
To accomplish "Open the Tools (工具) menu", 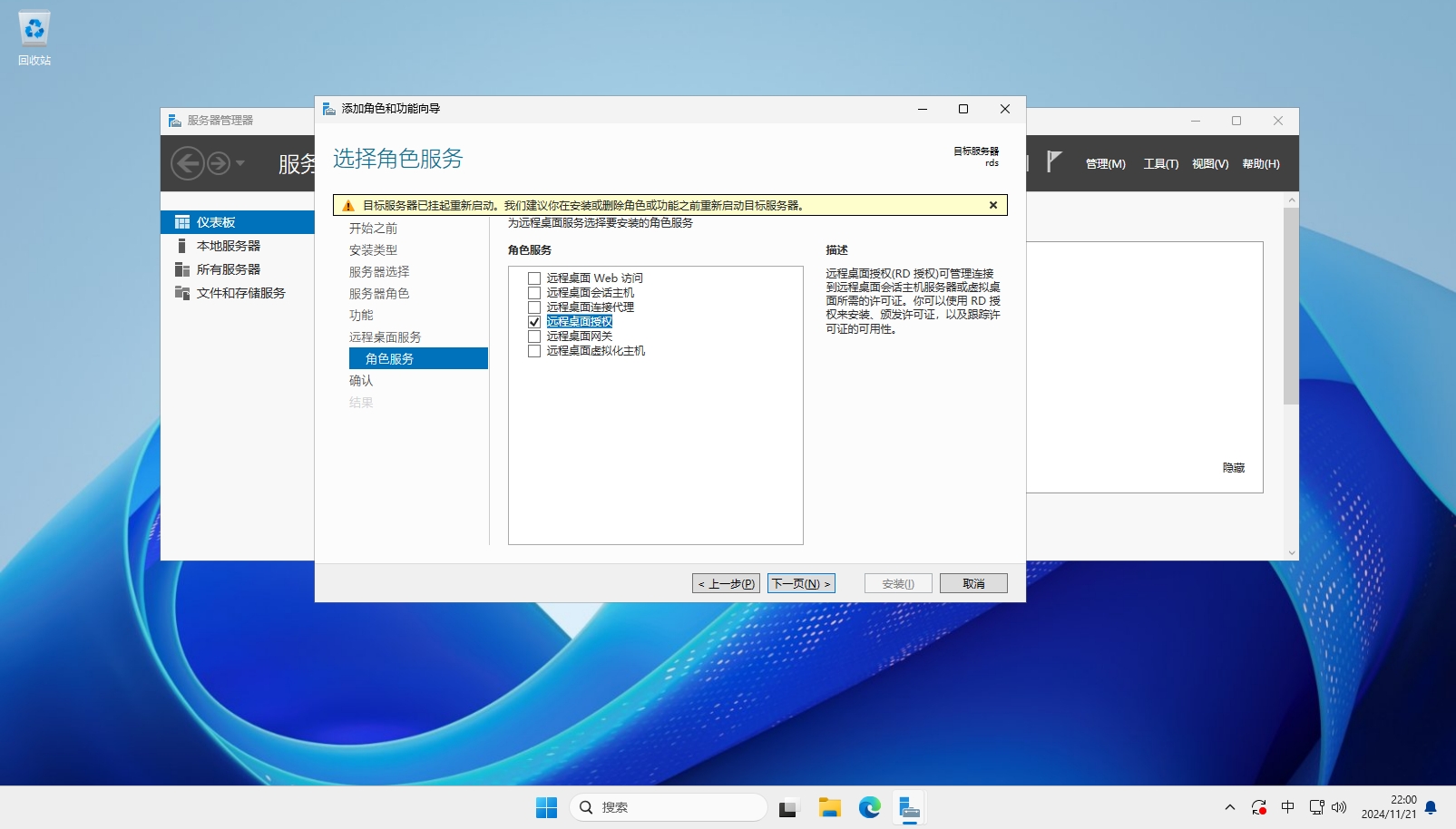I will pos(1160,164).
